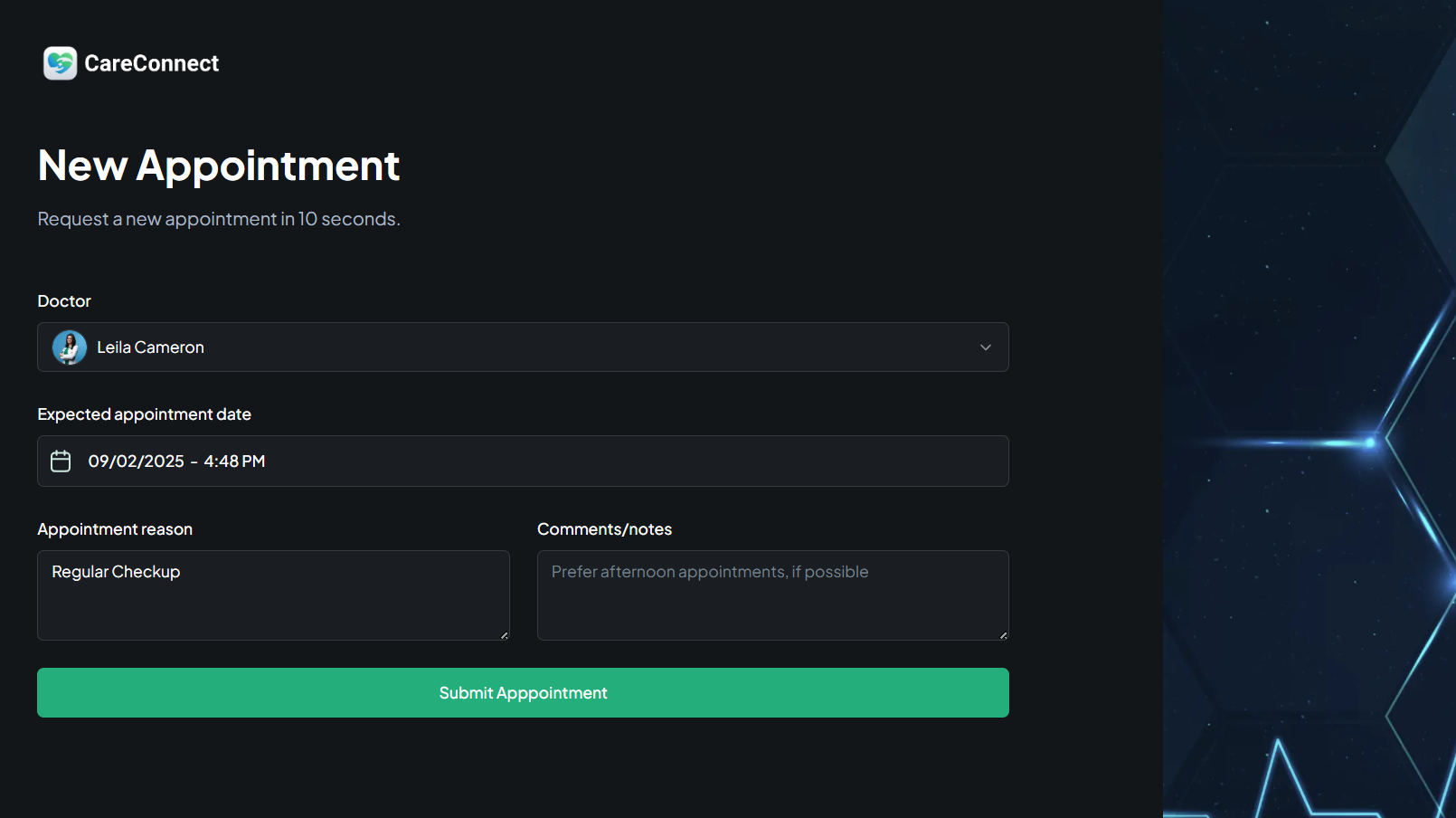
Task: Expand the Doctor dropdown chevron
Action: pyautogui.click(x=985, y=347)
